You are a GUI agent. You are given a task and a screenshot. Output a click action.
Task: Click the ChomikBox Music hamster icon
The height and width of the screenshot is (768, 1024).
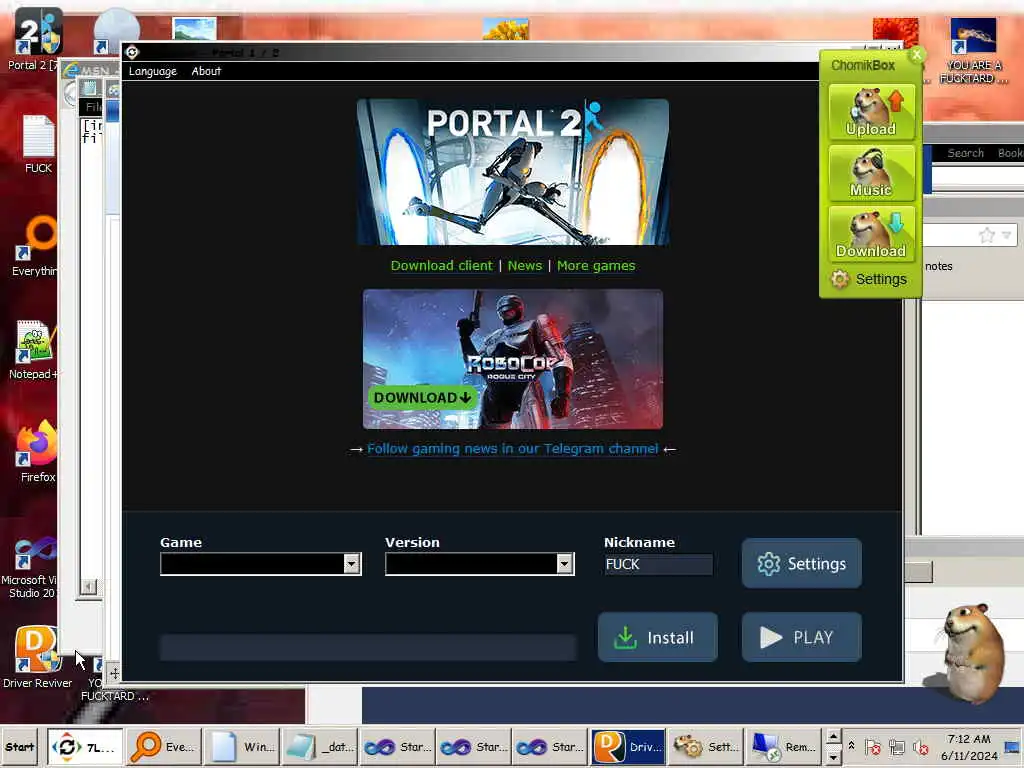pyautogui.click(x=871, y=173)
